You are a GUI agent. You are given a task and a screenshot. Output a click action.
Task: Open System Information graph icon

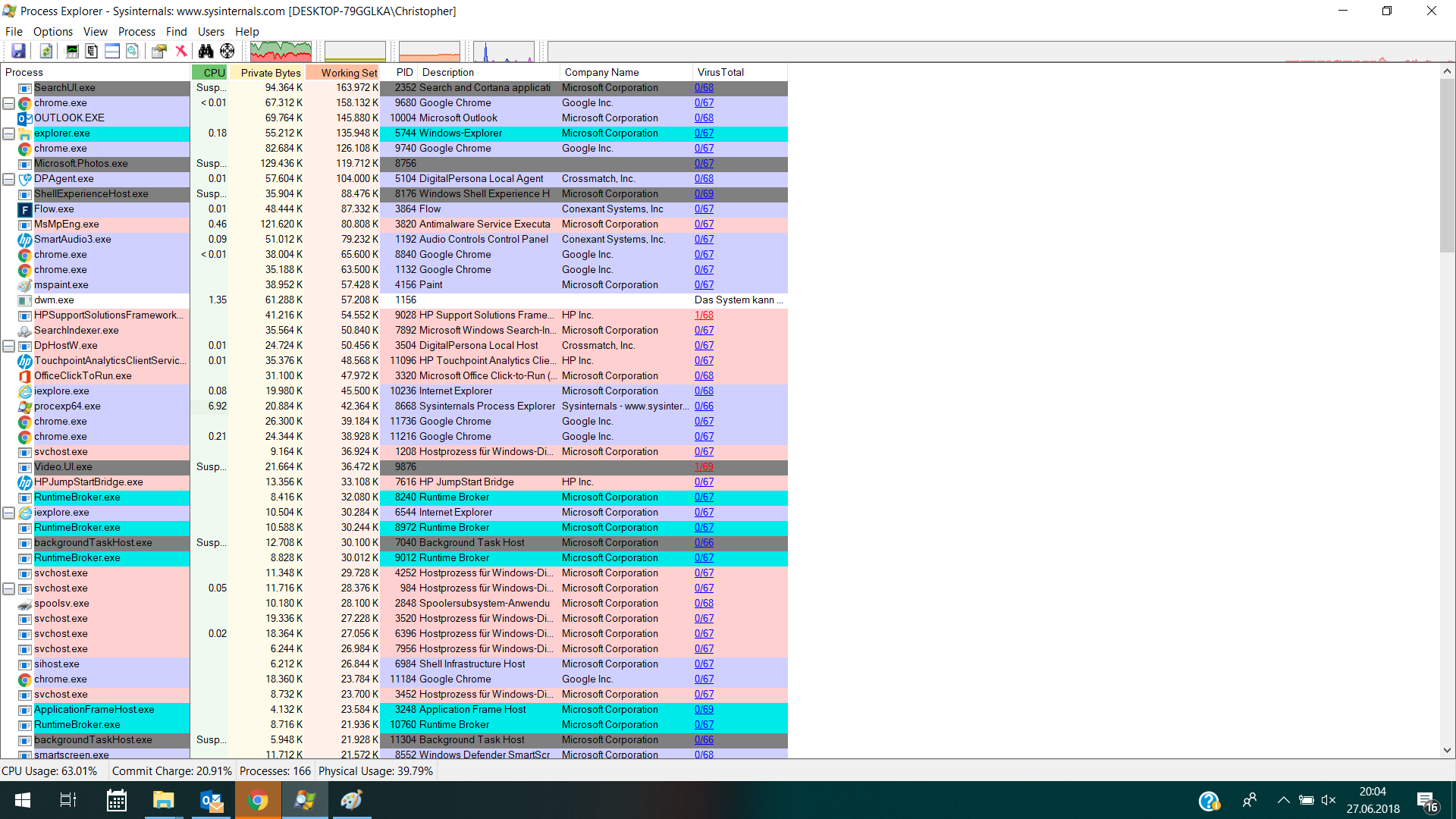point(72,51)
